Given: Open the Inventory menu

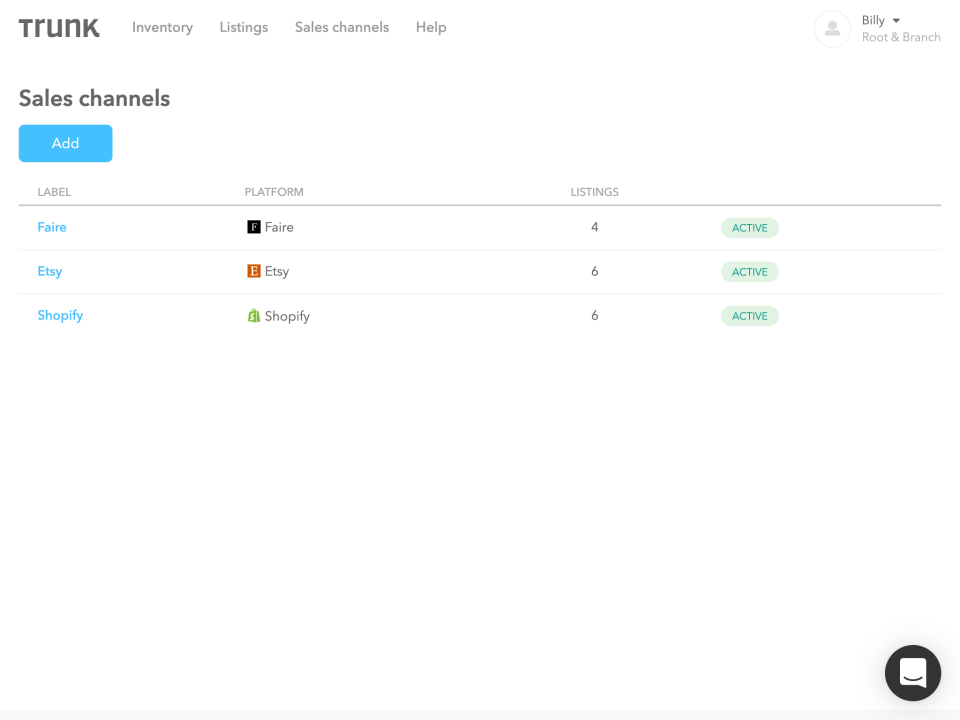Looking at the screenshot, I should (x=162, y=28).
